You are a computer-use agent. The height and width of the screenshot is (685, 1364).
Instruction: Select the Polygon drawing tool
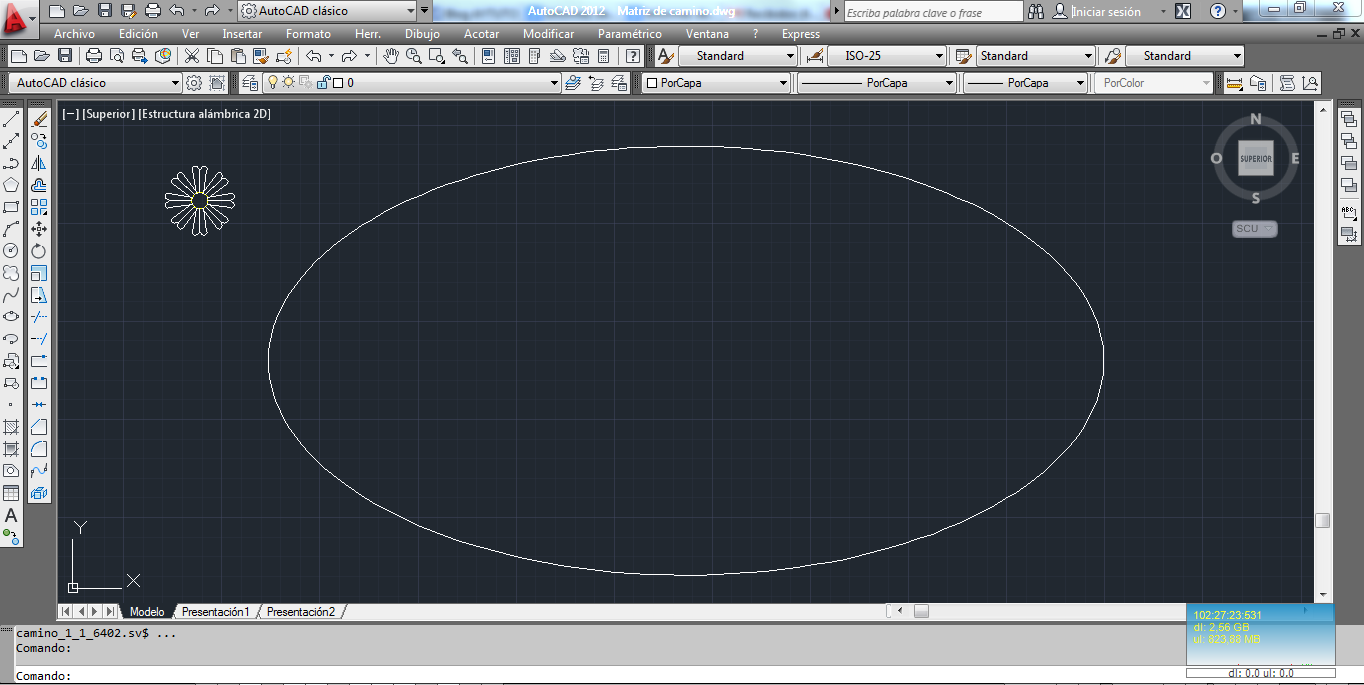[11, 185]
